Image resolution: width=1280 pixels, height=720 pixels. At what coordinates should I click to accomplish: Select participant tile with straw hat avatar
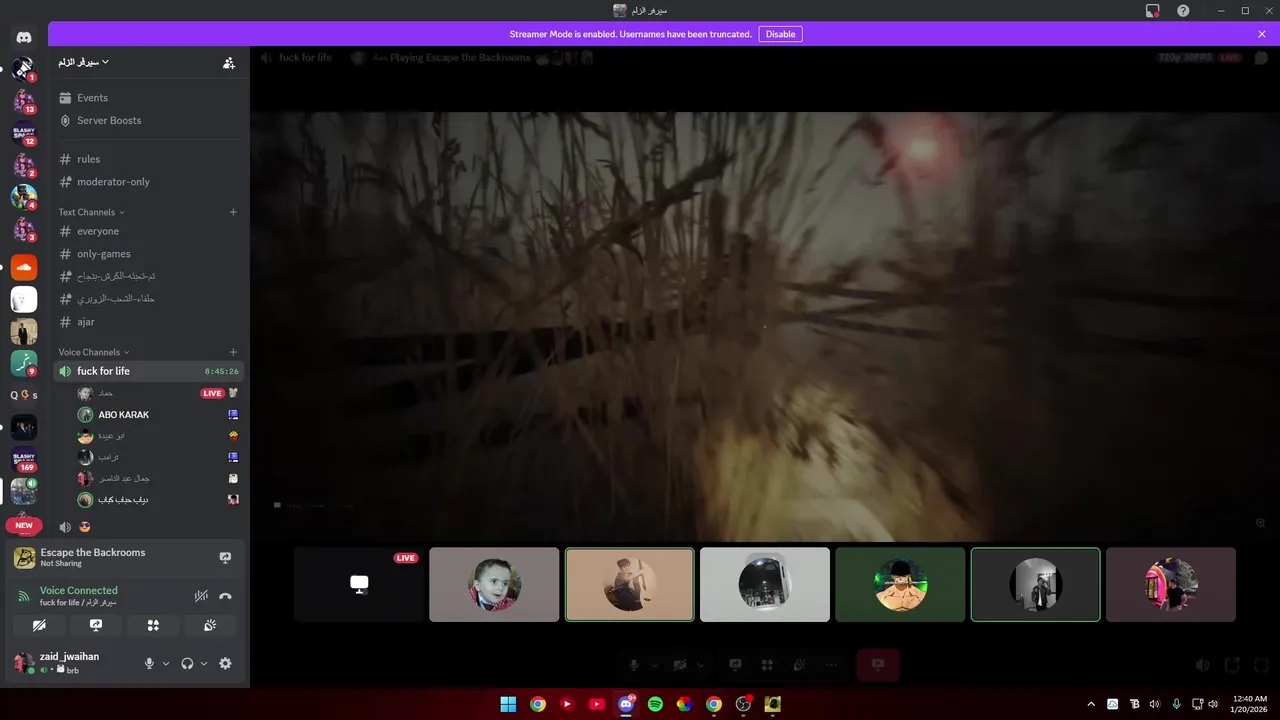click(900, 584)
